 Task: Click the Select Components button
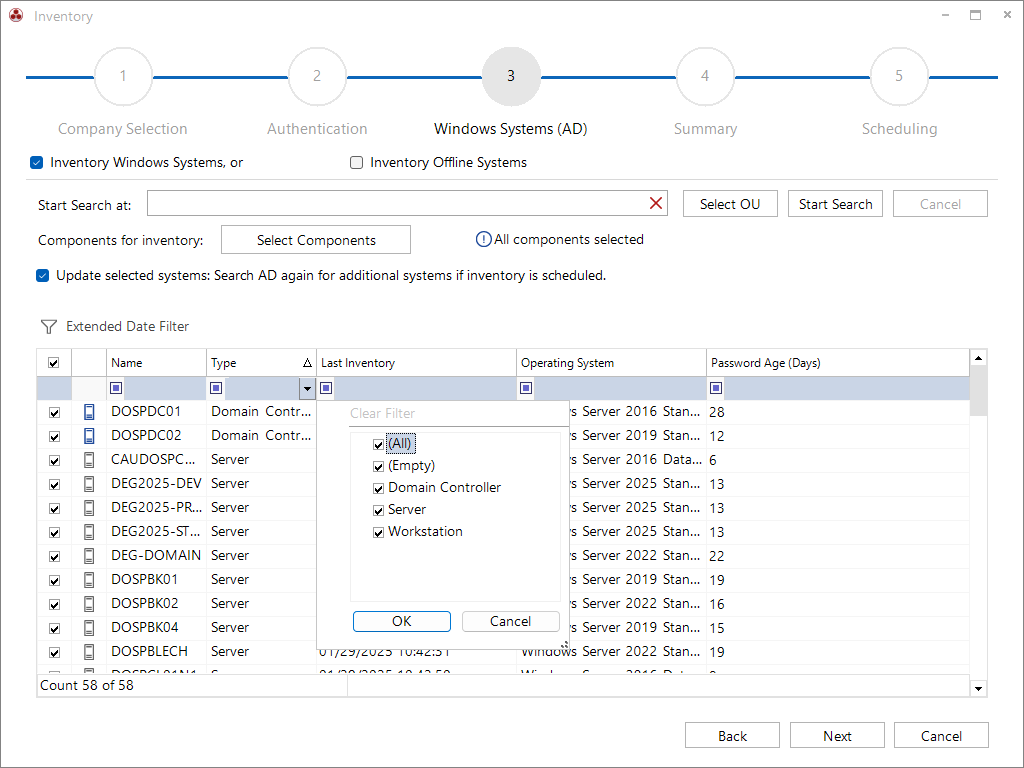[316, 240]
